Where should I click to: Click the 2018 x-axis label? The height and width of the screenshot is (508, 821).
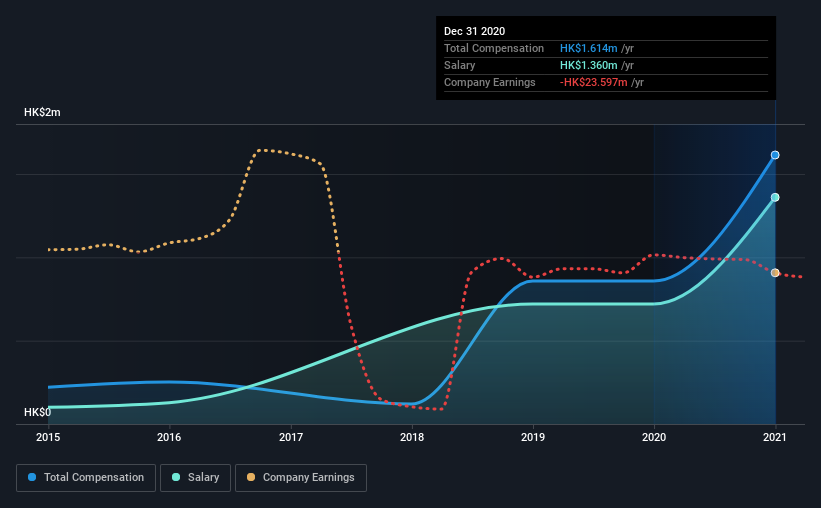[x=412, y=437]
